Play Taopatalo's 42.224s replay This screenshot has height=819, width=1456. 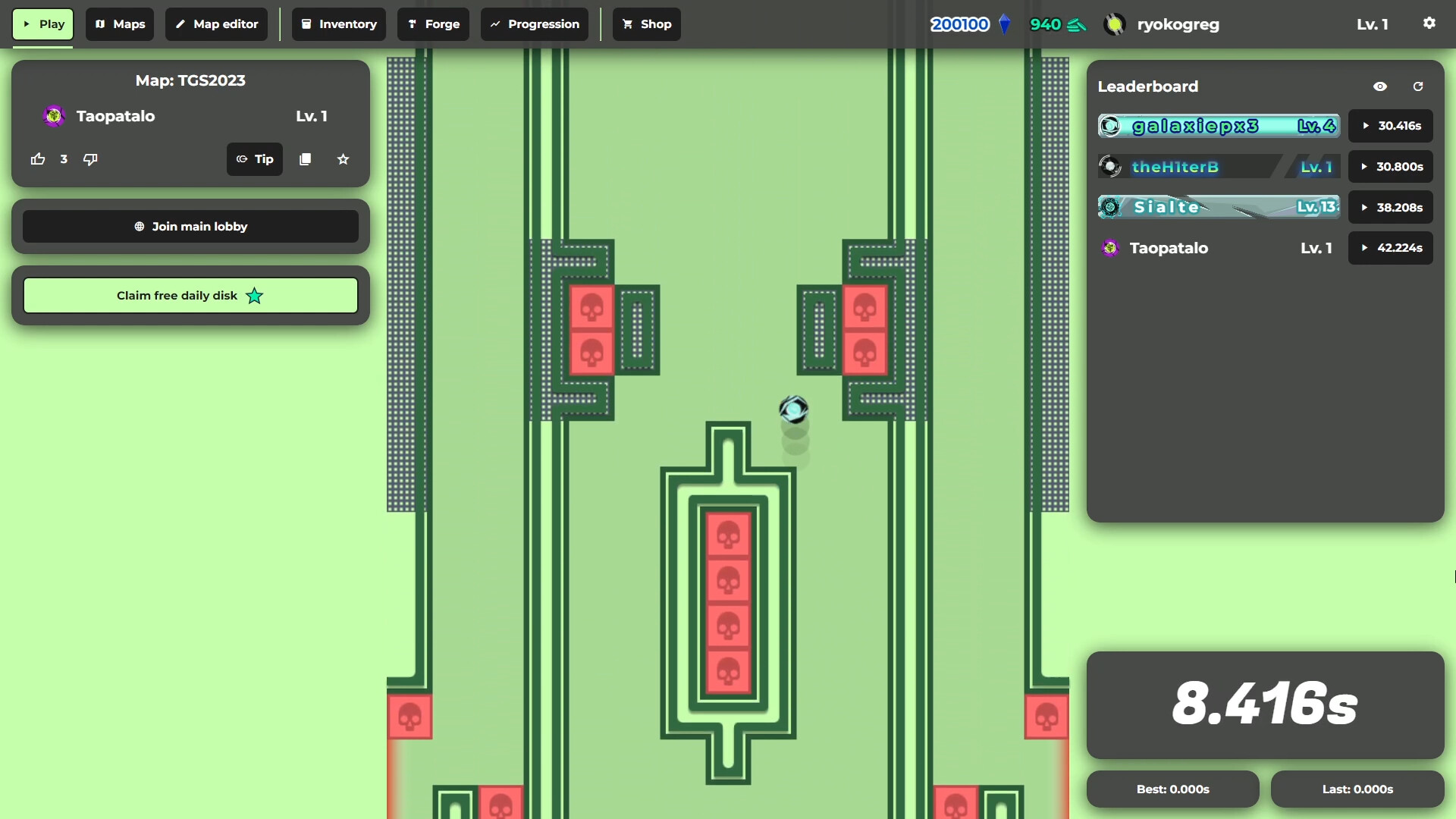click(x=1391, y=247)
